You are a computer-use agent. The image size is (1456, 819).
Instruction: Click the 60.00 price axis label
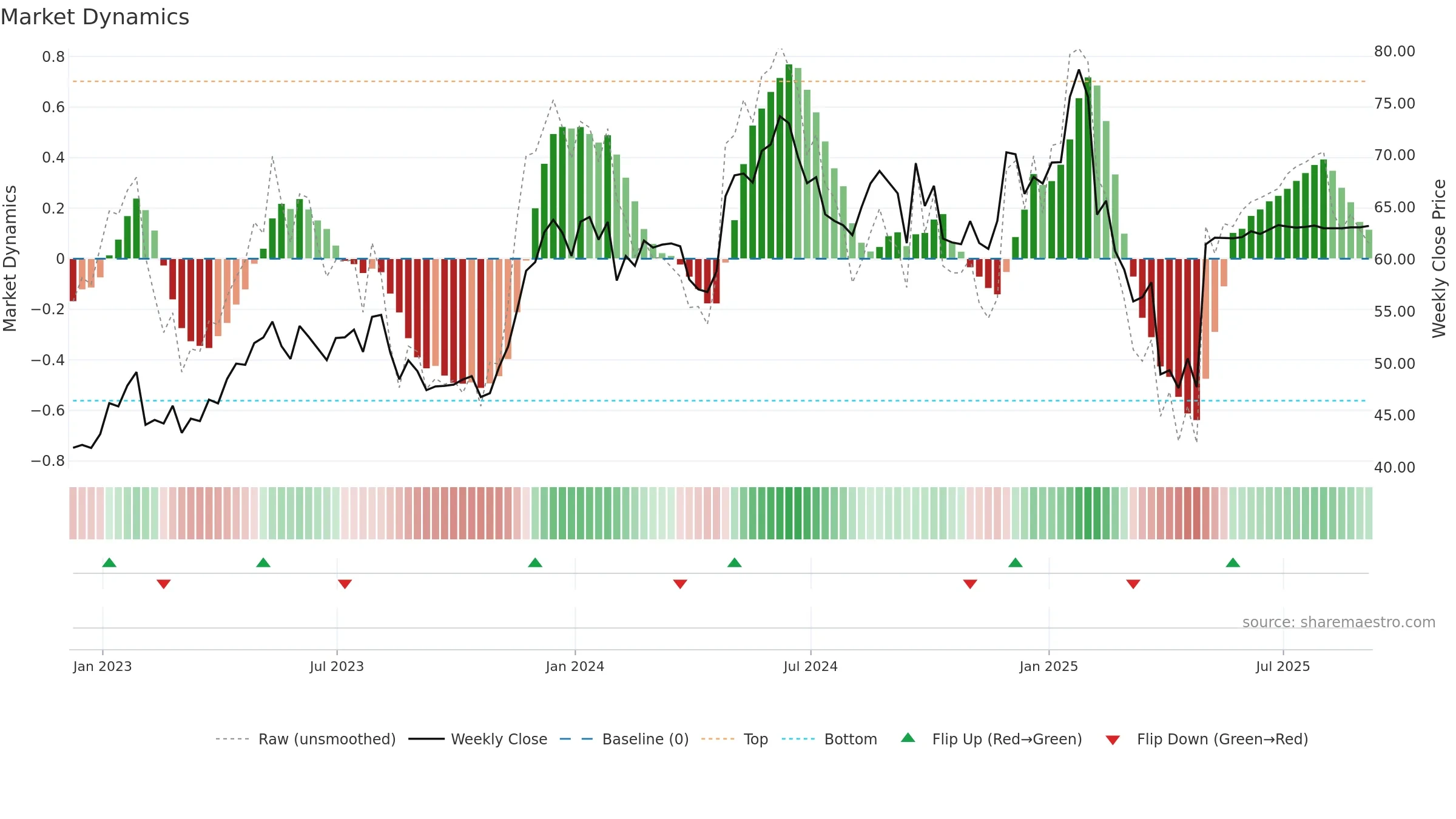pos(1395,260)
